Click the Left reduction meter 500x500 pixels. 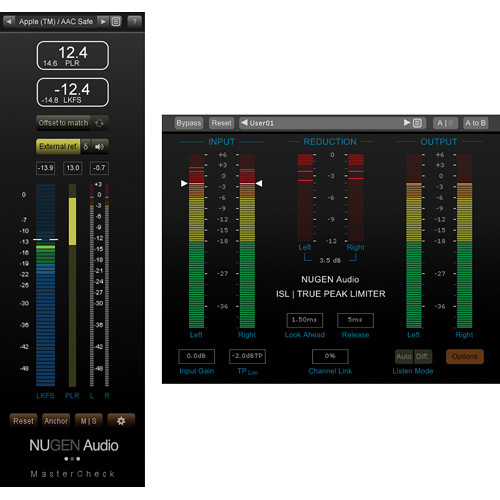coord(305,197)
